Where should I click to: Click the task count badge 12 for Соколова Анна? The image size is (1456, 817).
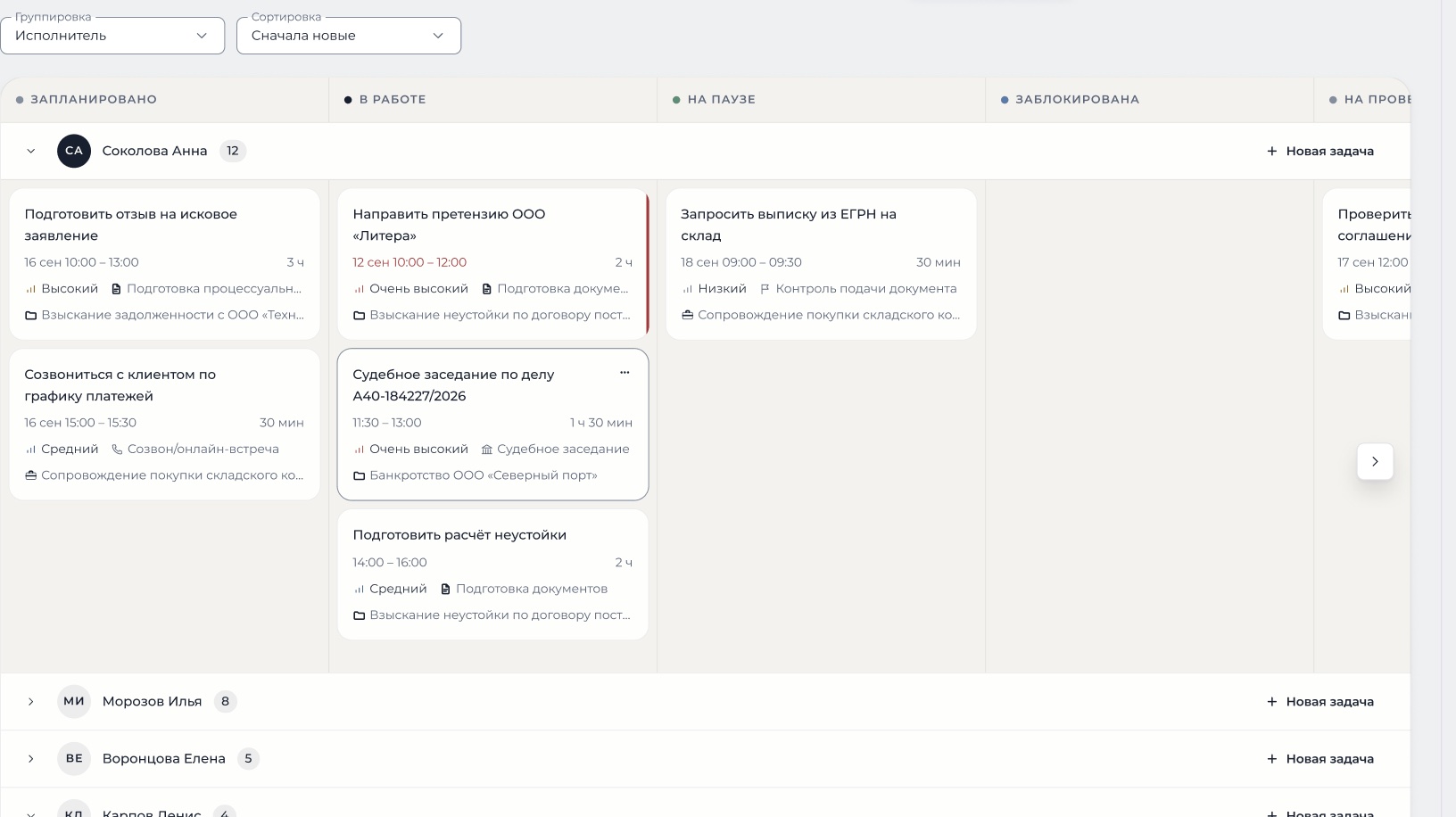(233, 151)
